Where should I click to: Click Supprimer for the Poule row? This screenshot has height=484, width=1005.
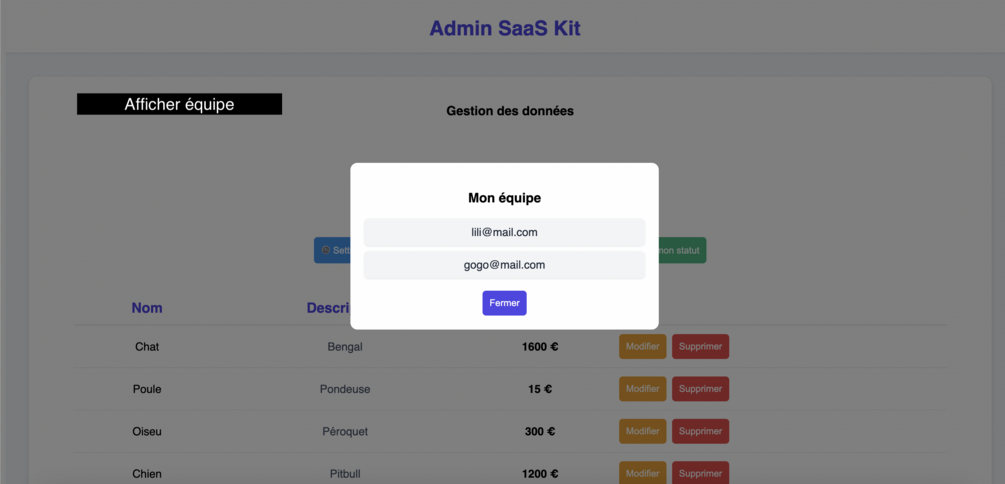(700, 388)
